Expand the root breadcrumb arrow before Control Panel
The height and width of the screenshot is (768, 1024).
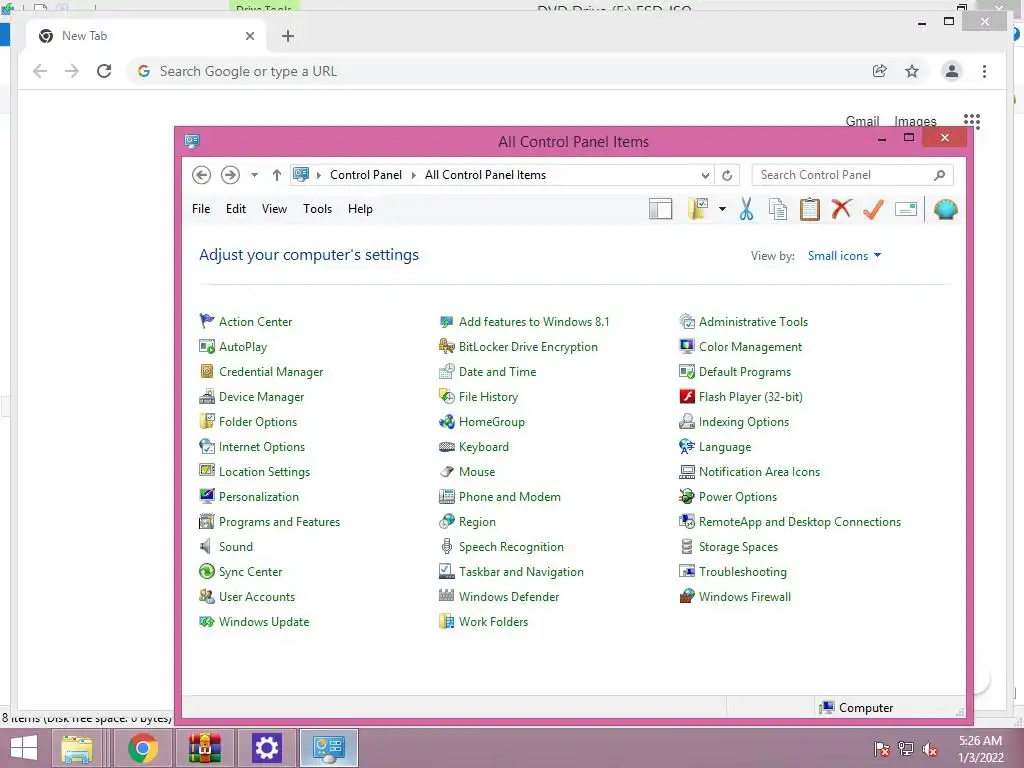(x=319, y=175)
